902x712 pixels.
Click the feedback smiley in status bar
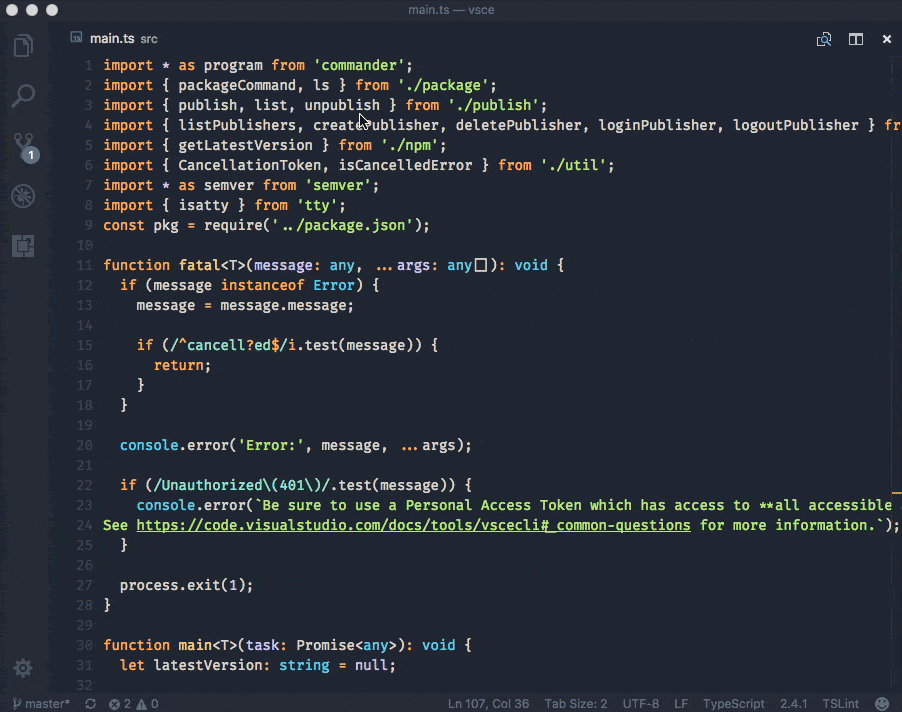coord(882,704)
